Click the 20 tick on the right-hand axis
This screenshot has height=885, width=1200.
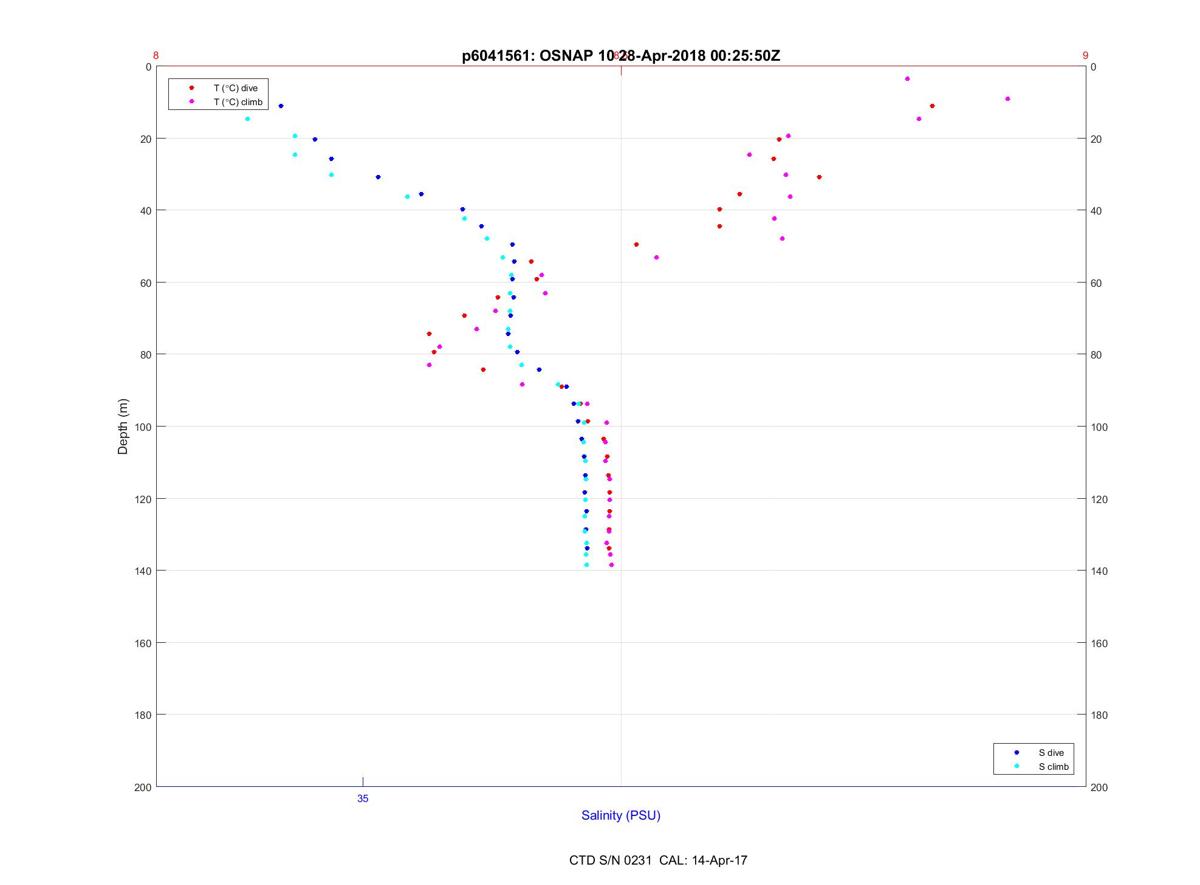pyautogui.click(x=1097, y=139)
